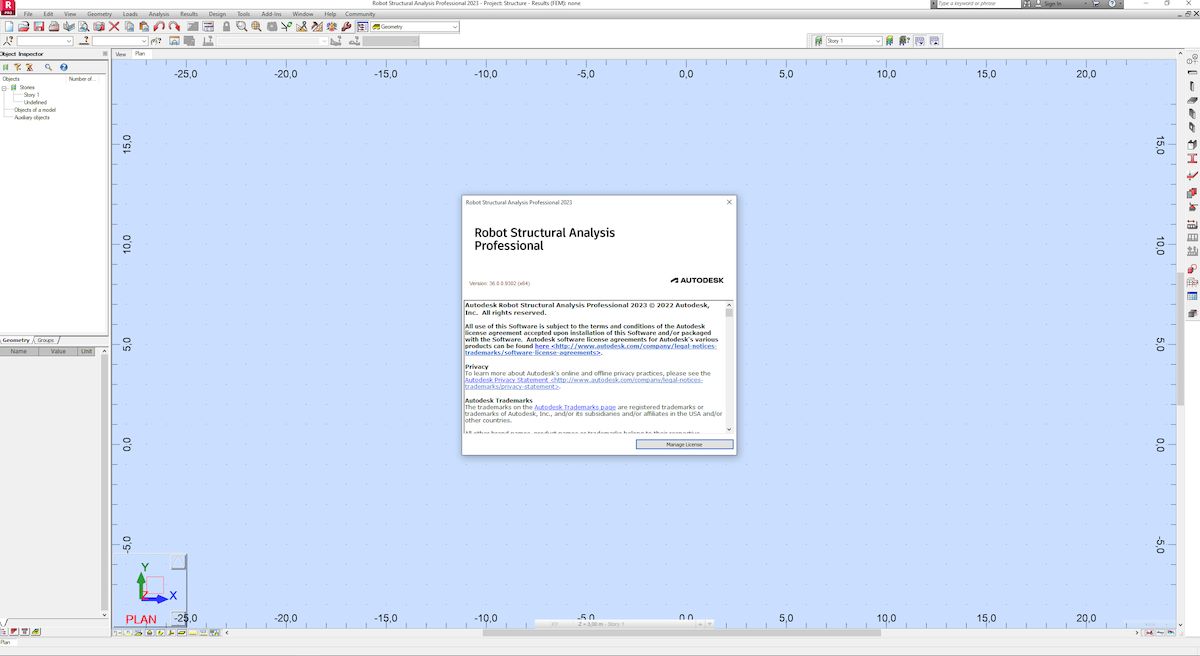
Task: Click the Layout selection icon beside the Geometry dropdown
Action: click(362, 26)
